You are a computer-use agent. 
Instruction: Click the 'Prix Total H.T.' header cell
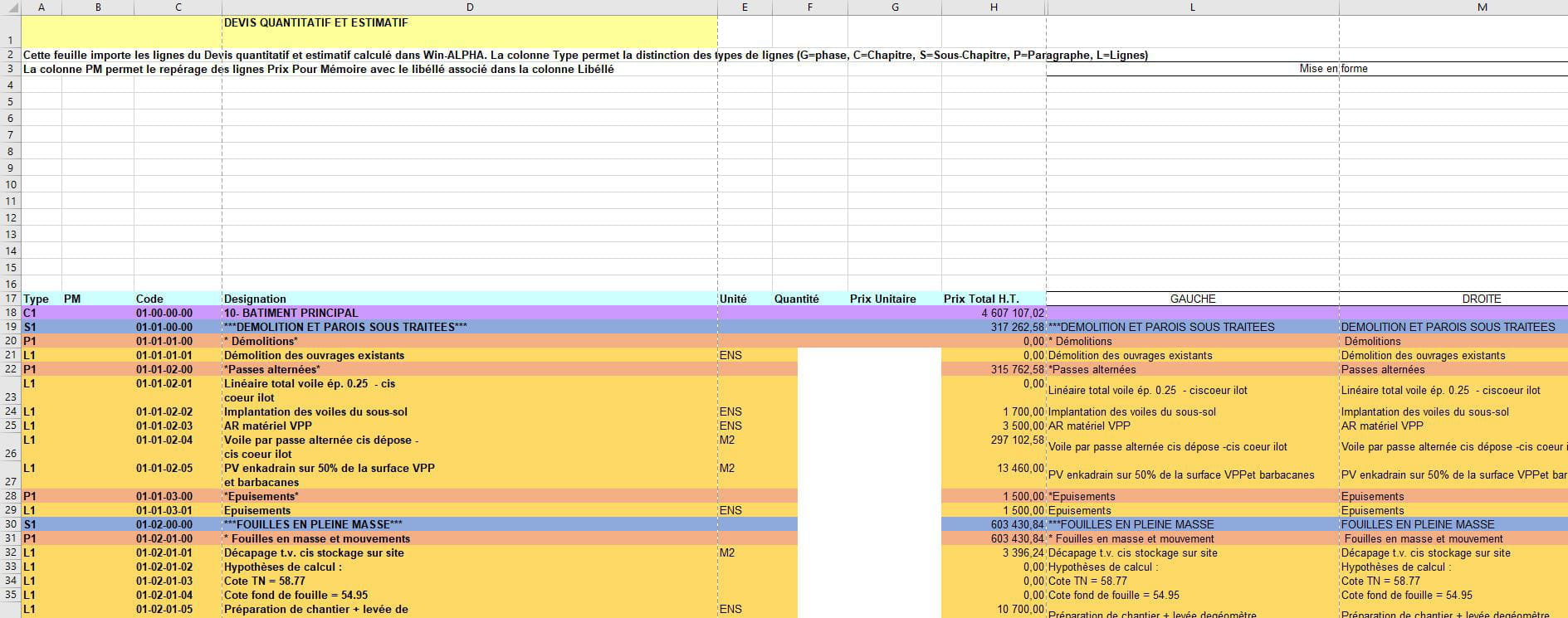[x=994, y=299]
